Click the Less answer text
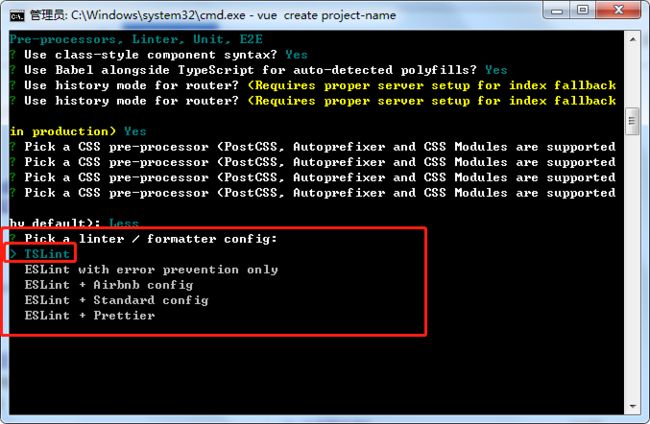The height and width of the screenshot is (424, 650). [x=124, y=223]
